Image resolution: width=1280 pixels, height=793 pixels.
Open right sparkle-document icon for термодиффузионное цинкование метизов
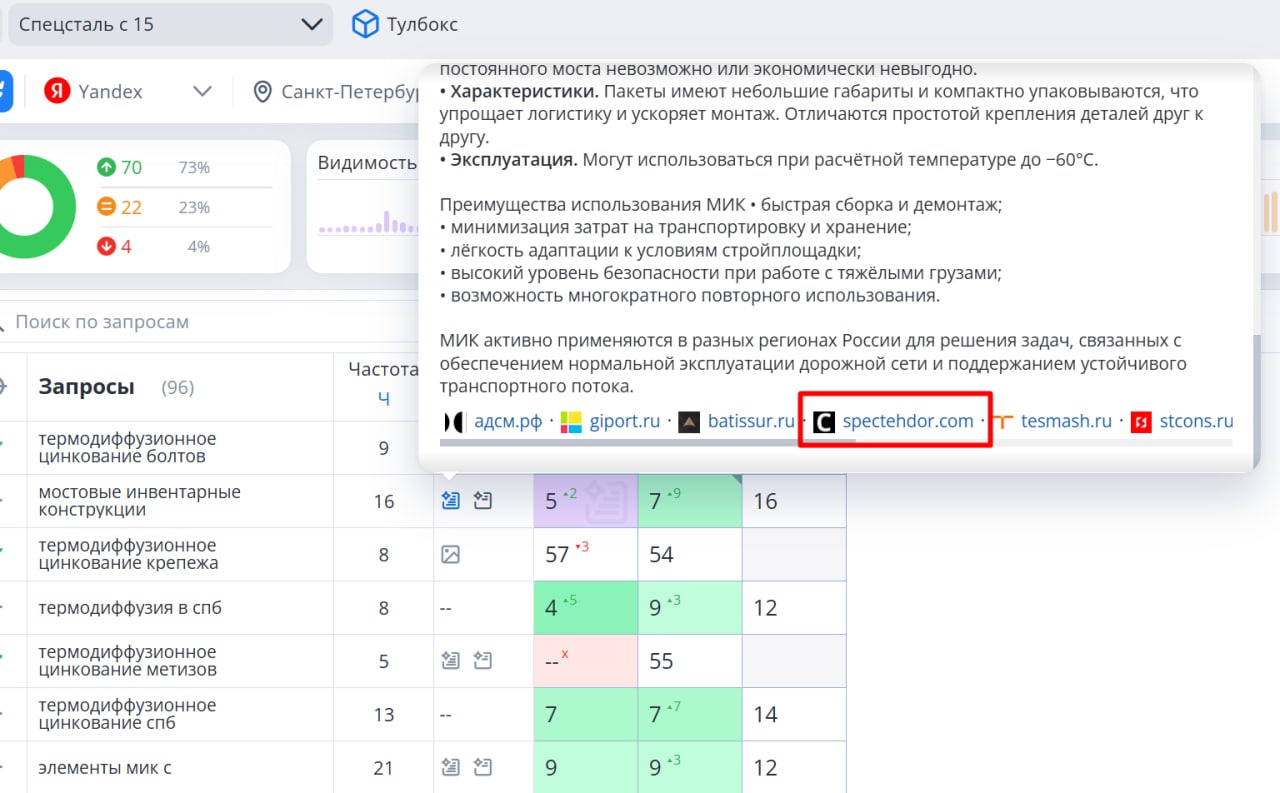(483, 660)
